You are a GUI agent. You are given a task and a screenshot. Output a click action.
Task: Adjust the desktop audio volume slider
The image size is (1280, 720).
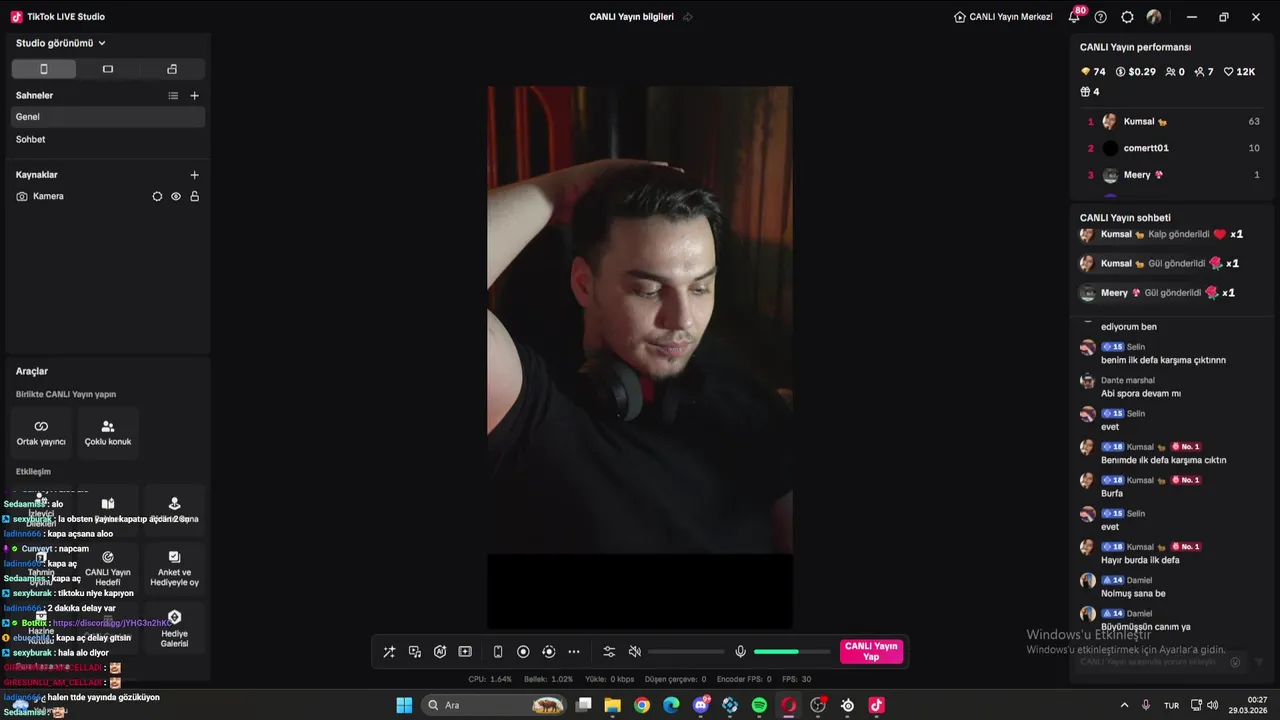pyautogui.click(x=686, y=652)
